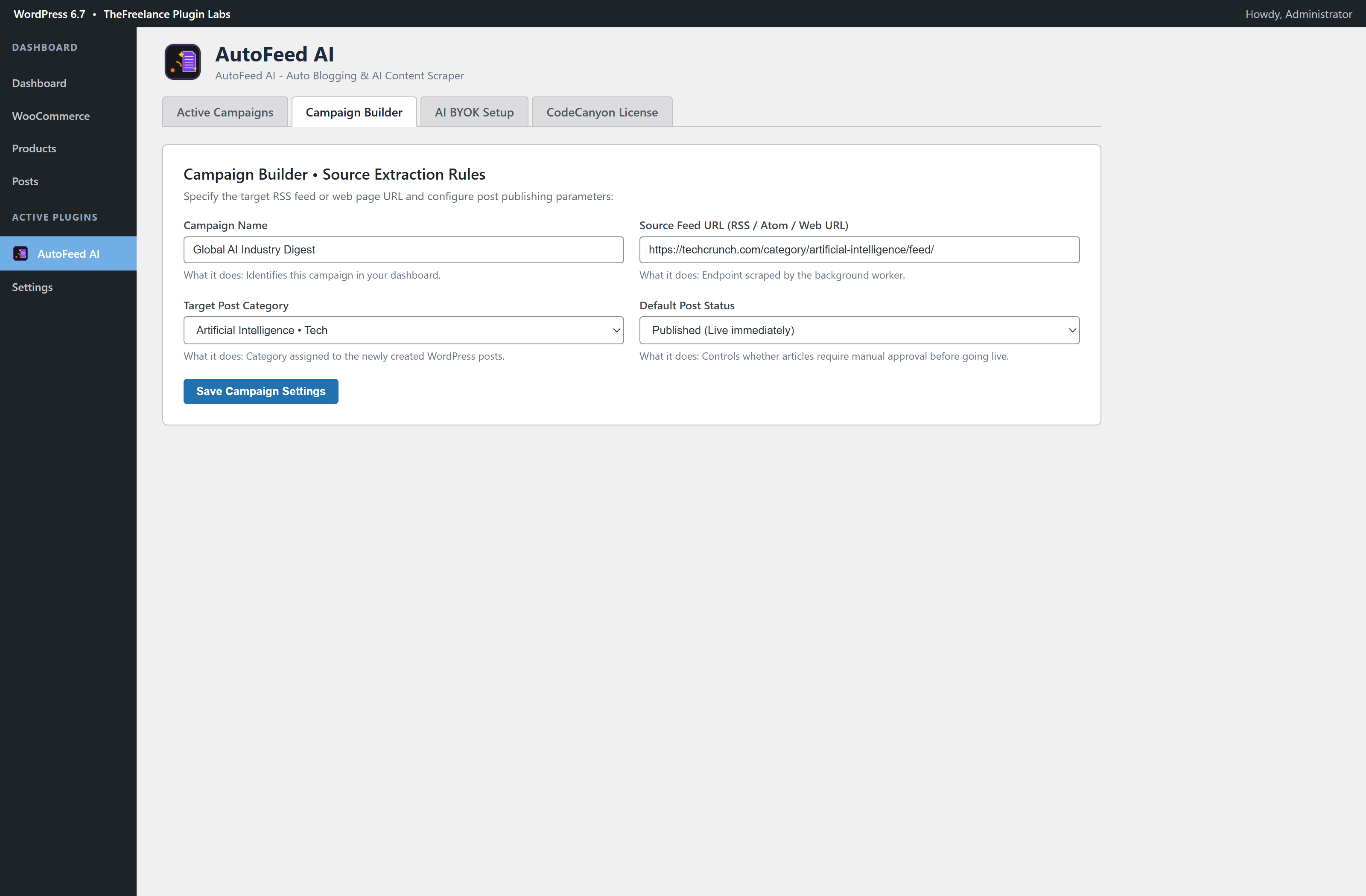1366x896 pixels.
Task: Click the 'Default Post Status' label
Action: click(686, 305)
